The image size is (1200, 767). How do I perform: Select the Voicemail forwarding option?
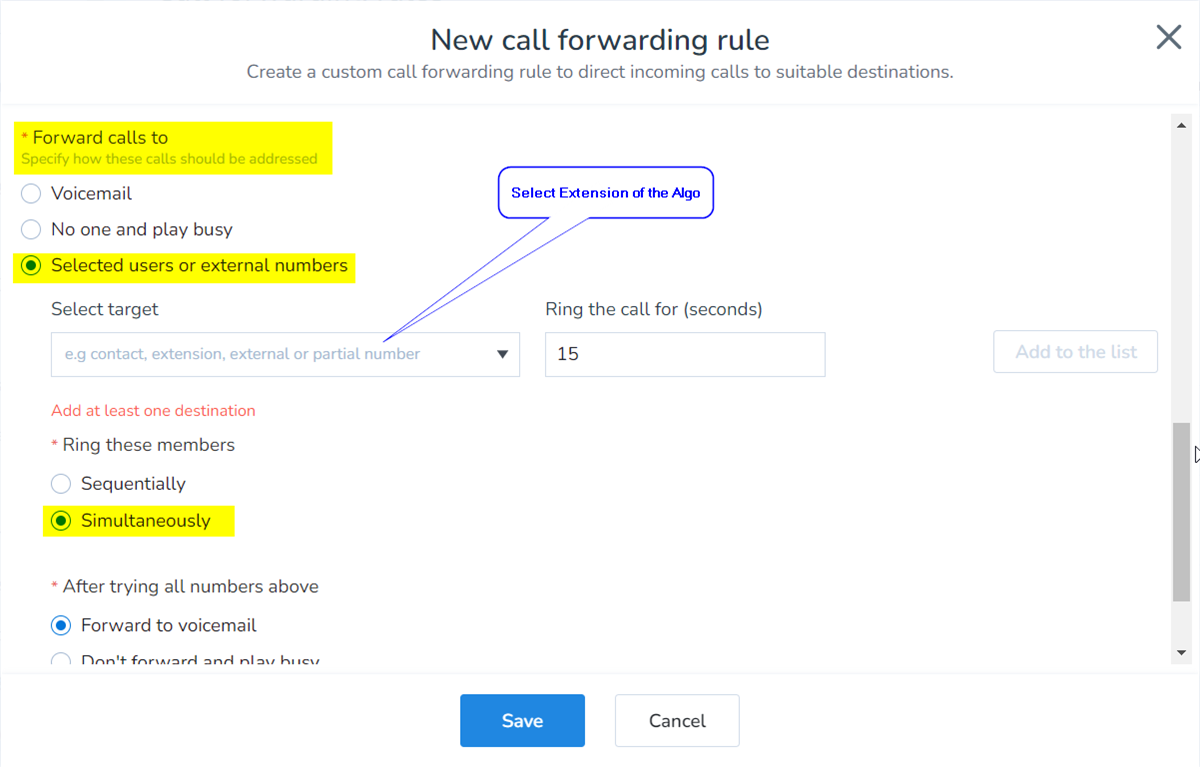pyautogui.click(x=31, y=194)
